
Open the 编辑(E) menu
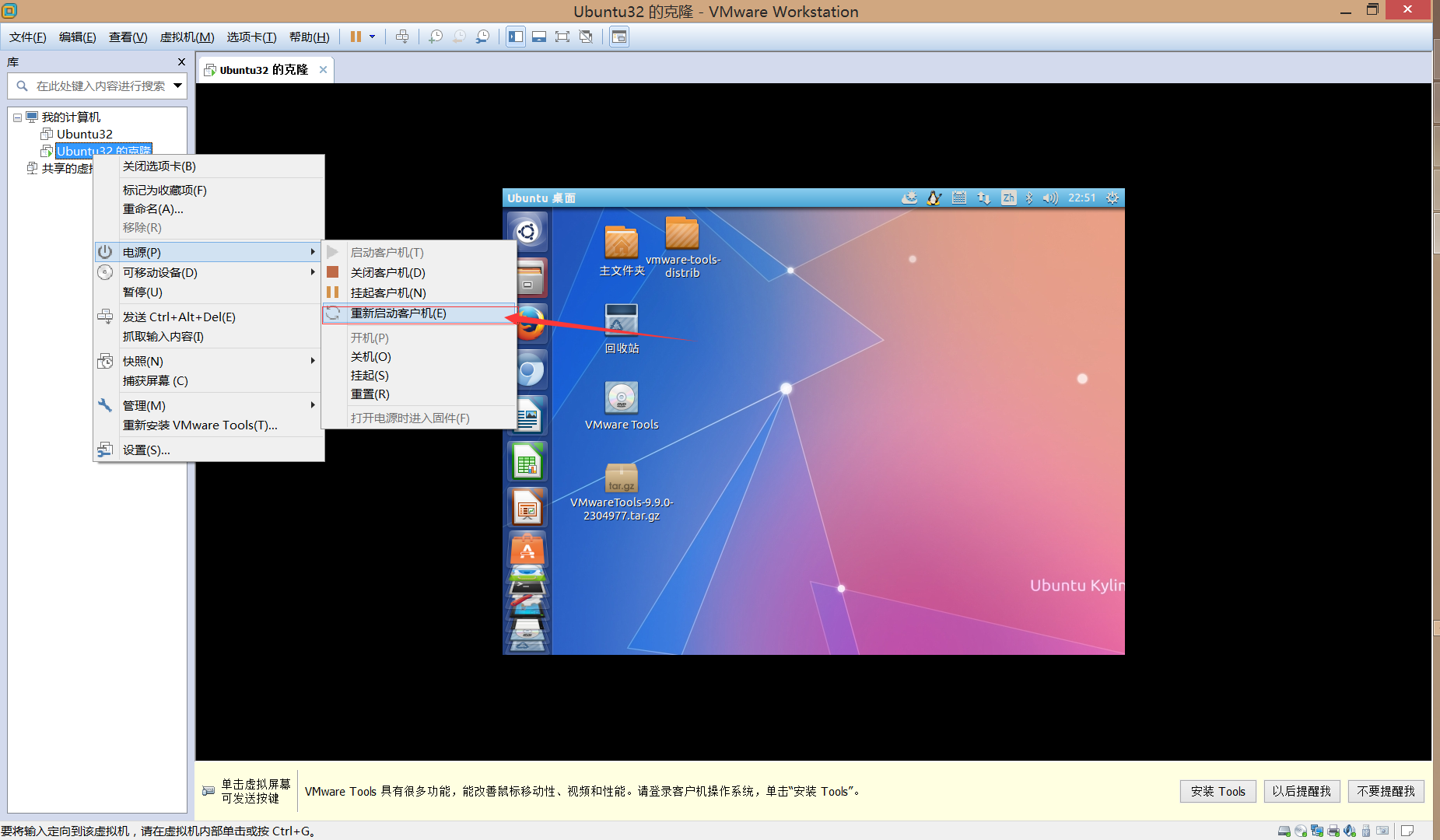click(x=77, y=37)
